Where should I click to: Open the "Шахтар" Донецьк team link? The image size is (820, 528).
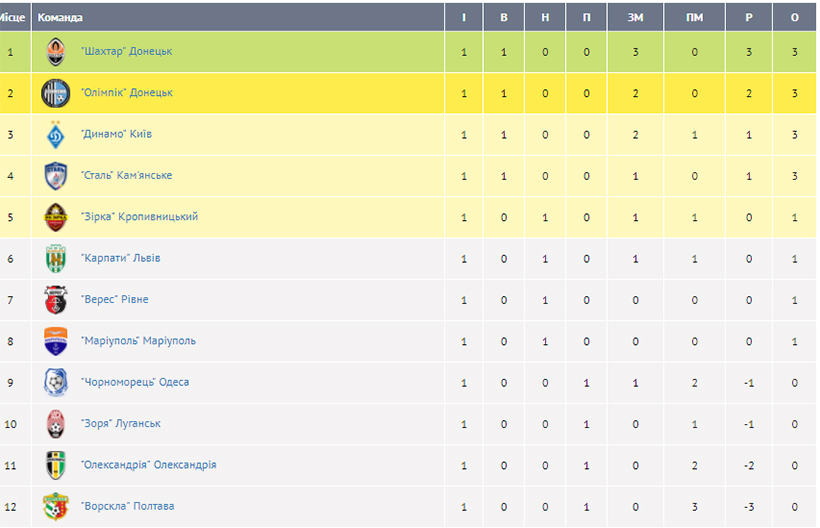coord(127,51)
